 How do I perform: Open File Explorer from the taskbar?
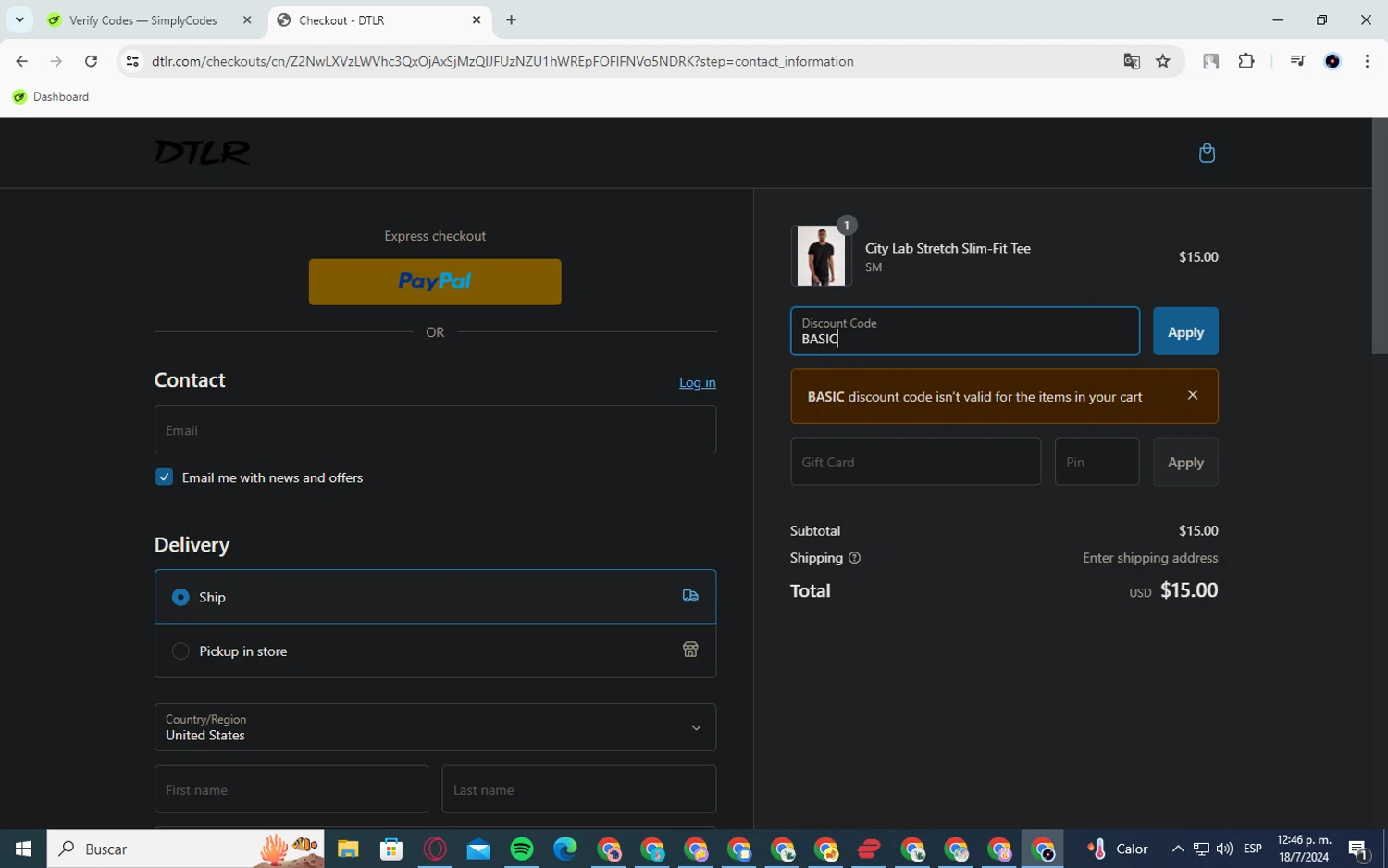(x=348, y=849)
